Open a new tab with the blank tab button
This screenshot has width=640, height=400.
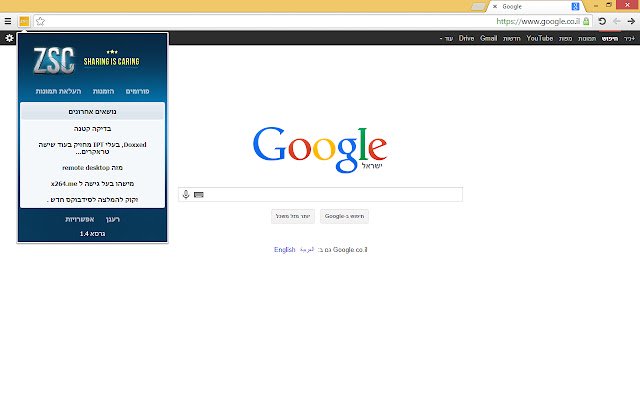tap(478, 7)
